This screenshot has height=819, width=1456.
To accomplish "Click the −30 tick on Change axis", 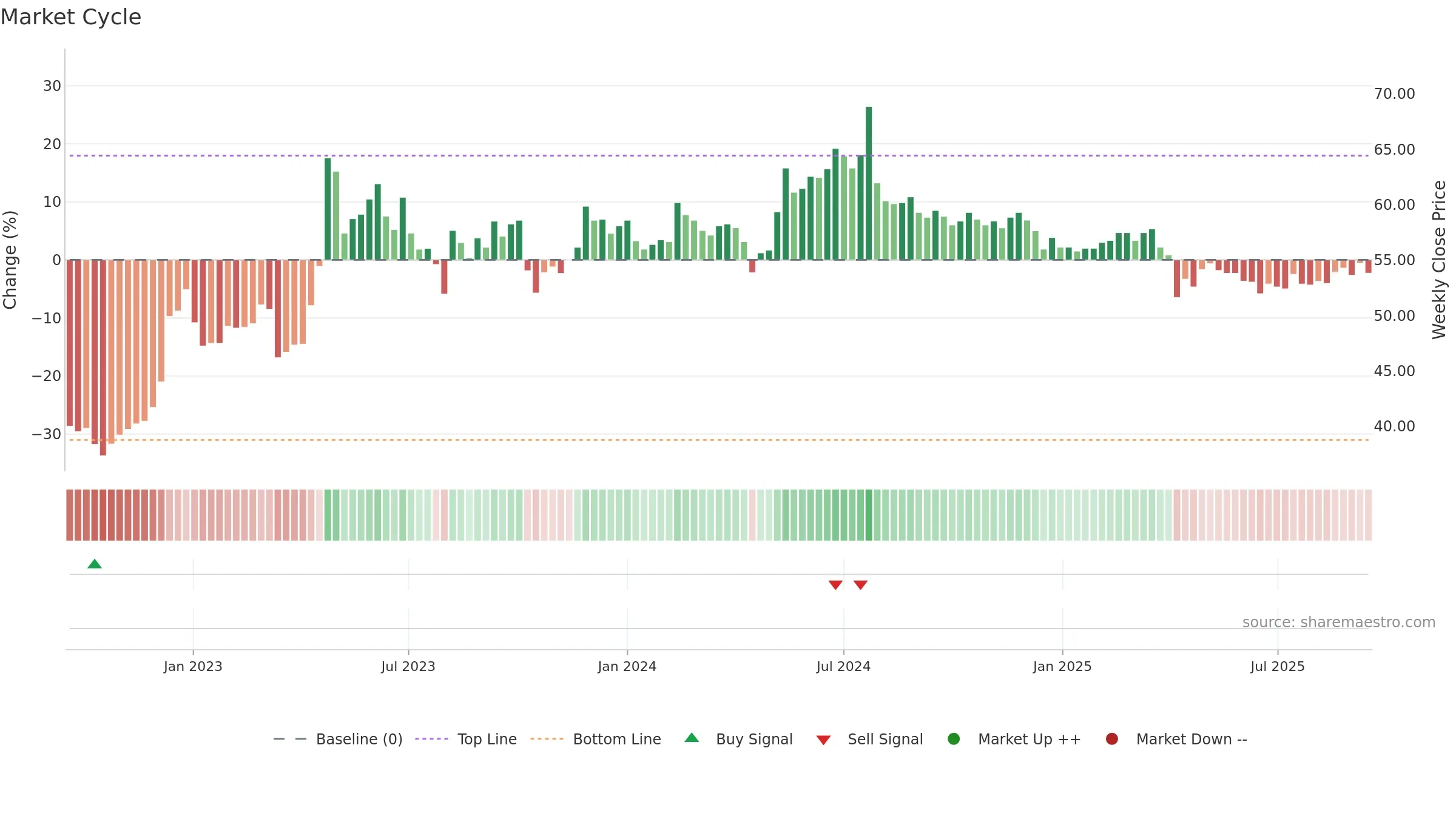I will pos(47,434).
